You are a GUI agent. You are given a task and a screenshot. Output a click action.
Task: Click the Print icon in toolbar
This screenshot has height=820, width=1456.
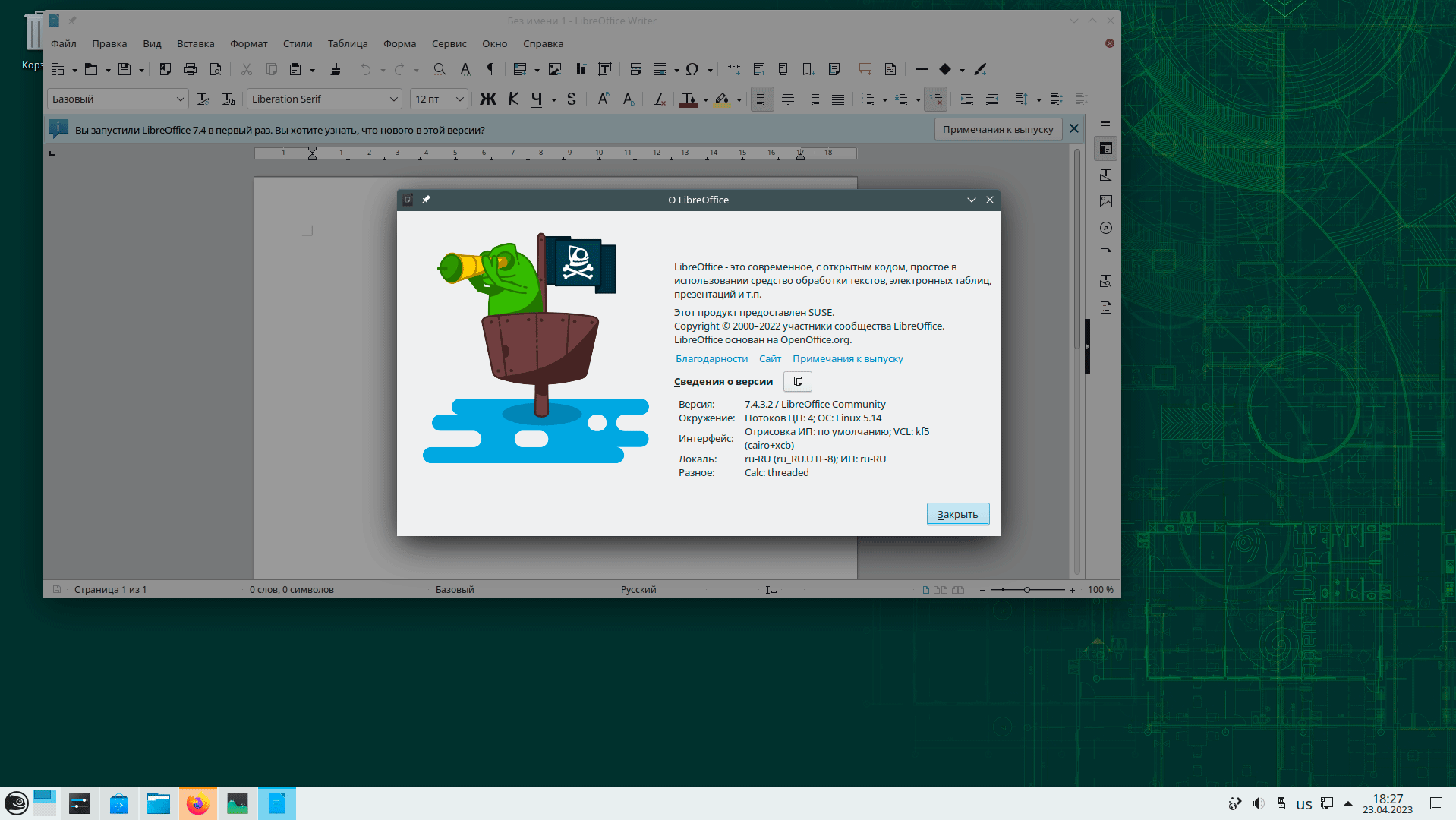[x=191, y=69]
